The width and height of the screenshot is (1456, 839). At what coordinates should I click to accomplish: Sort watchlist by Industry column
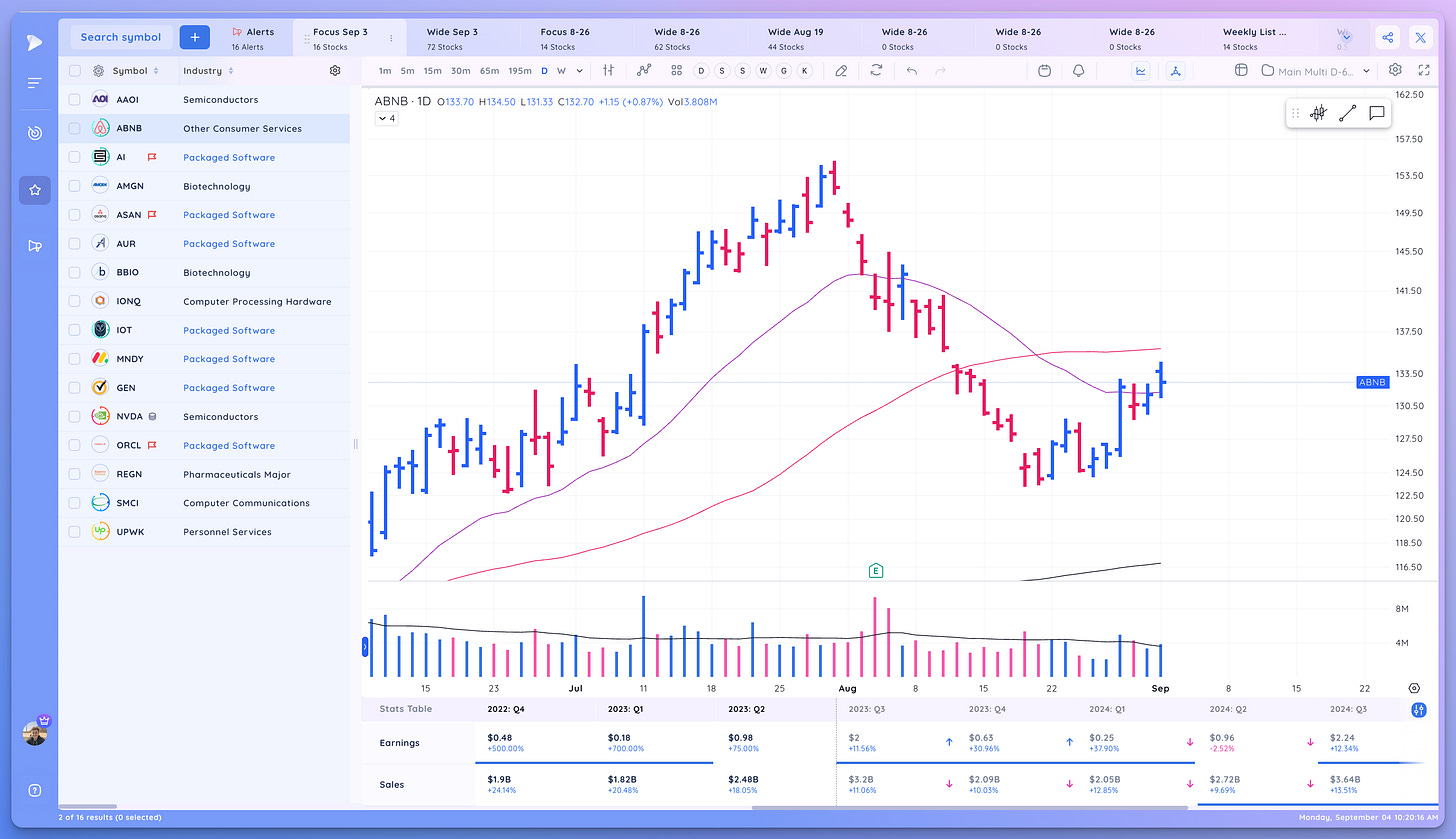coord(208,71)
